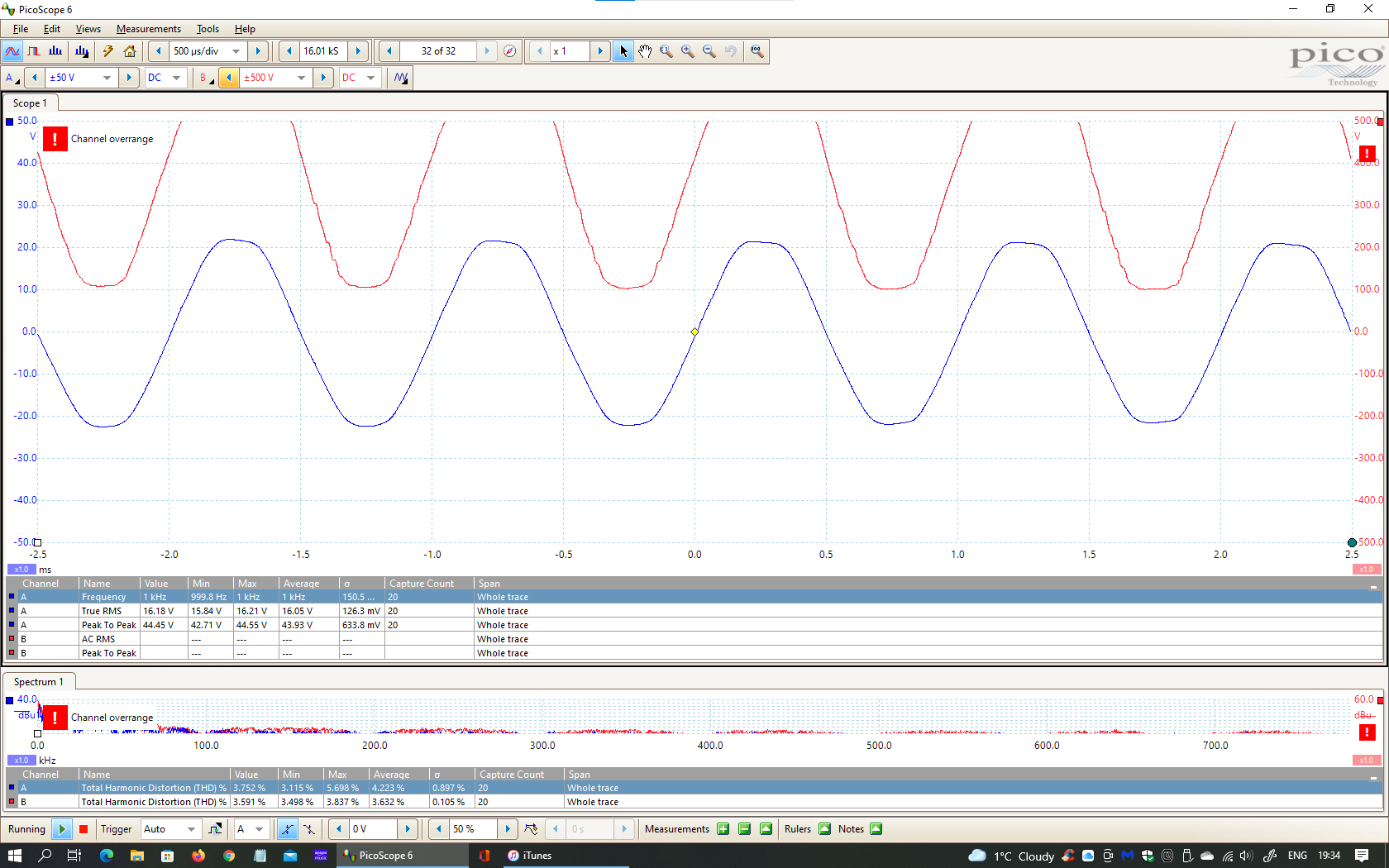Open the Views menu

[x=88, y=29]
